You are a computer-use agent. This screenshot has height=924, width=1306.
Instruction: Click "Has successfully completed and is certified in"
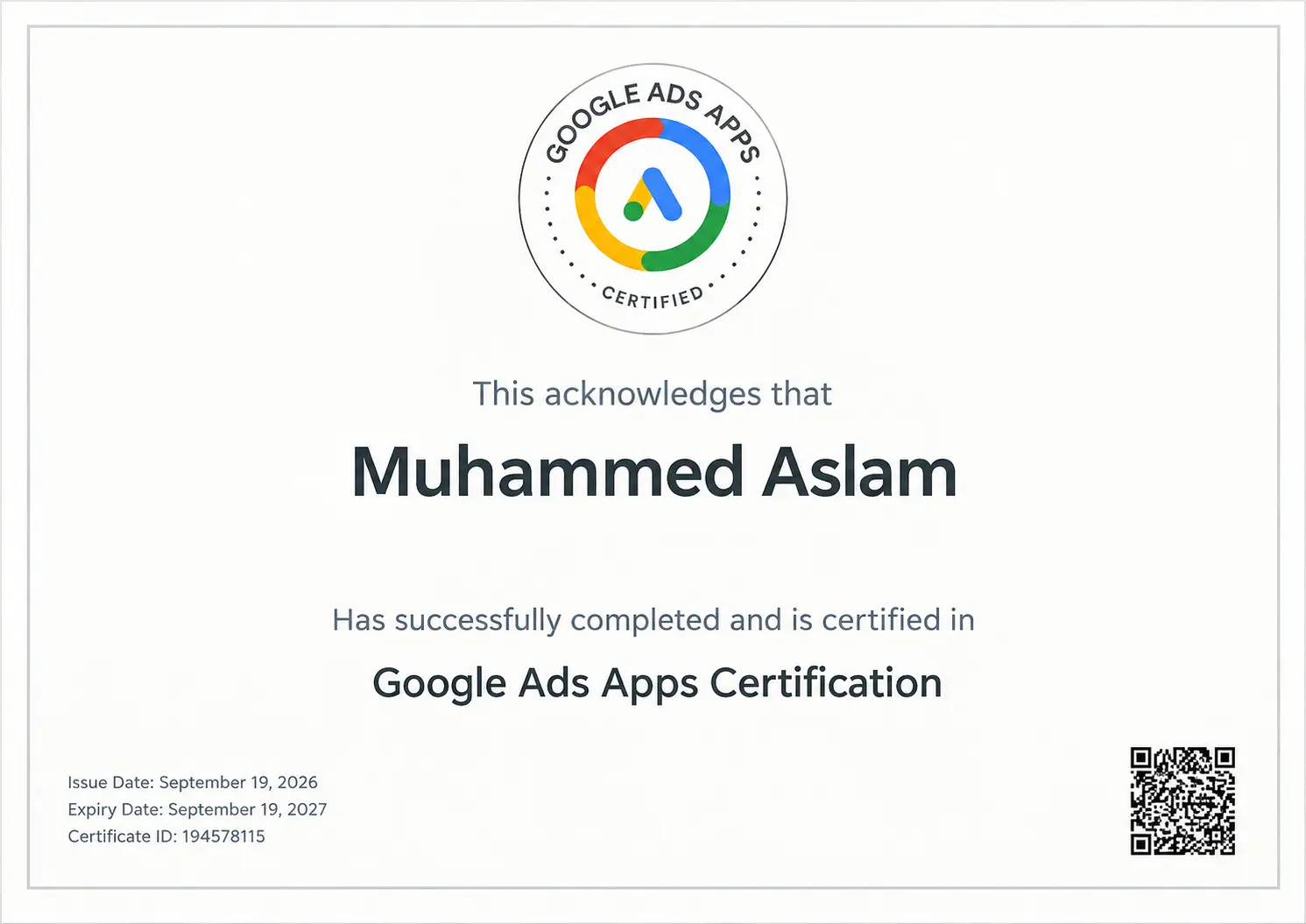[x=653, y=620]
